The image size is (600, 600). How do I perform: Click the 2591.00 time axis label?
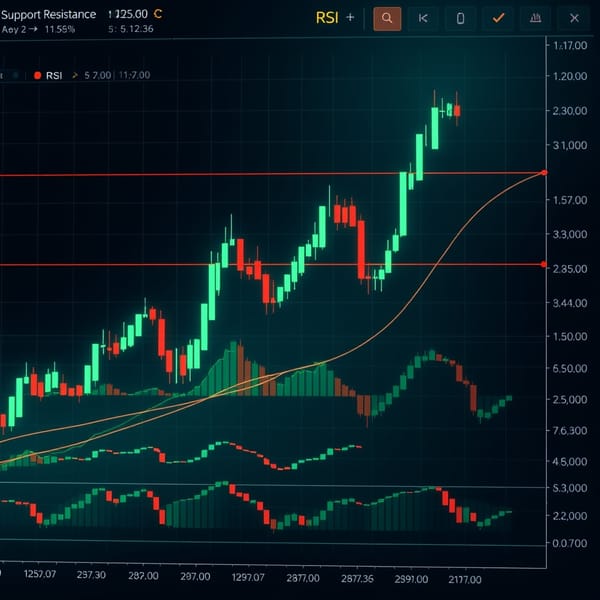[x=411, y=579]
